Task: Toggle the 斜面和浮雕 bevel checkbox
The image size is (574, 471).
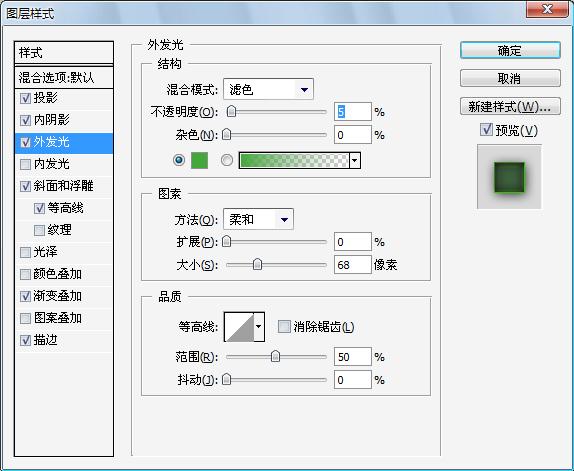Action: click(25, 186)
